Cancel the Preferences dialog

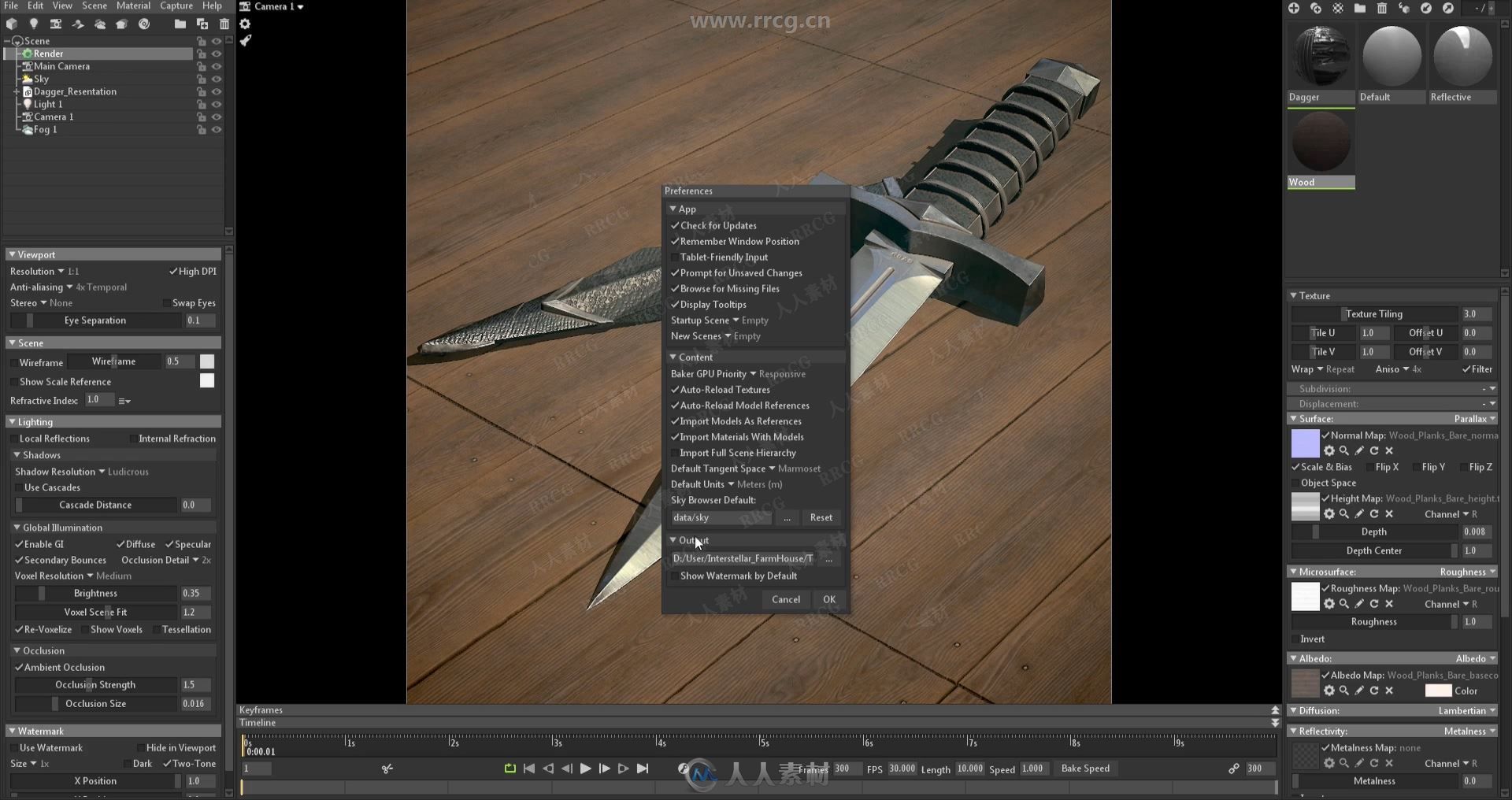[786, 599]
